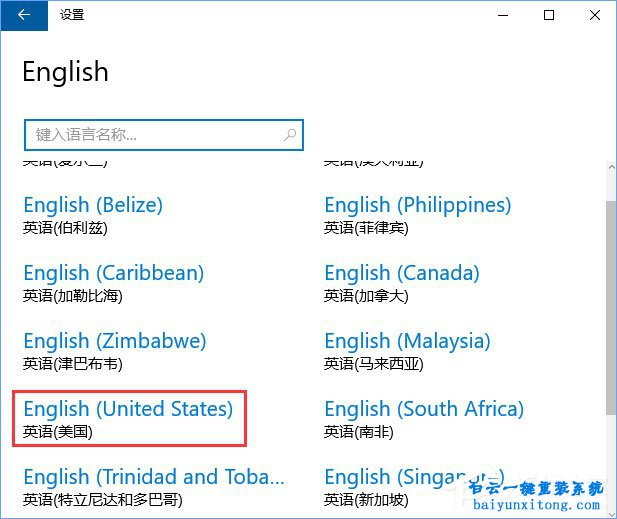Select English (Belize) language
Screen dimensions: 617x519
click(93, 206)
